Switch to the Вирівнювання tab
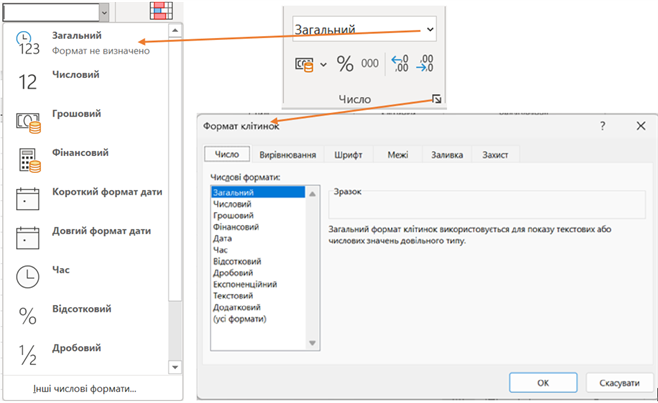Image resolution: width=658 pixels, height=403 pixels. (288, 155)
